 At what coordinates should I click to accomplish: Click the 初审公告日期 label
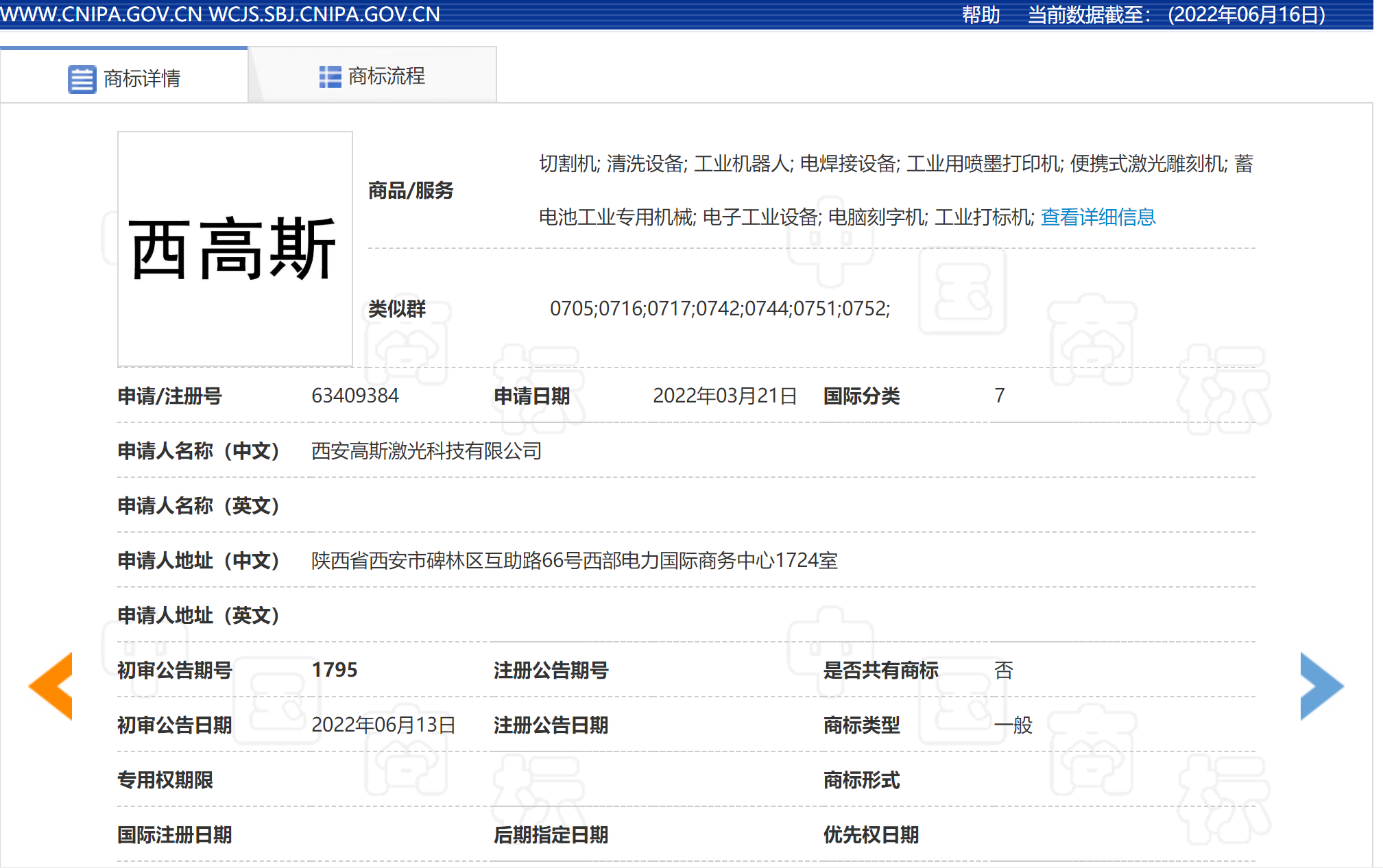click(175, 725)
